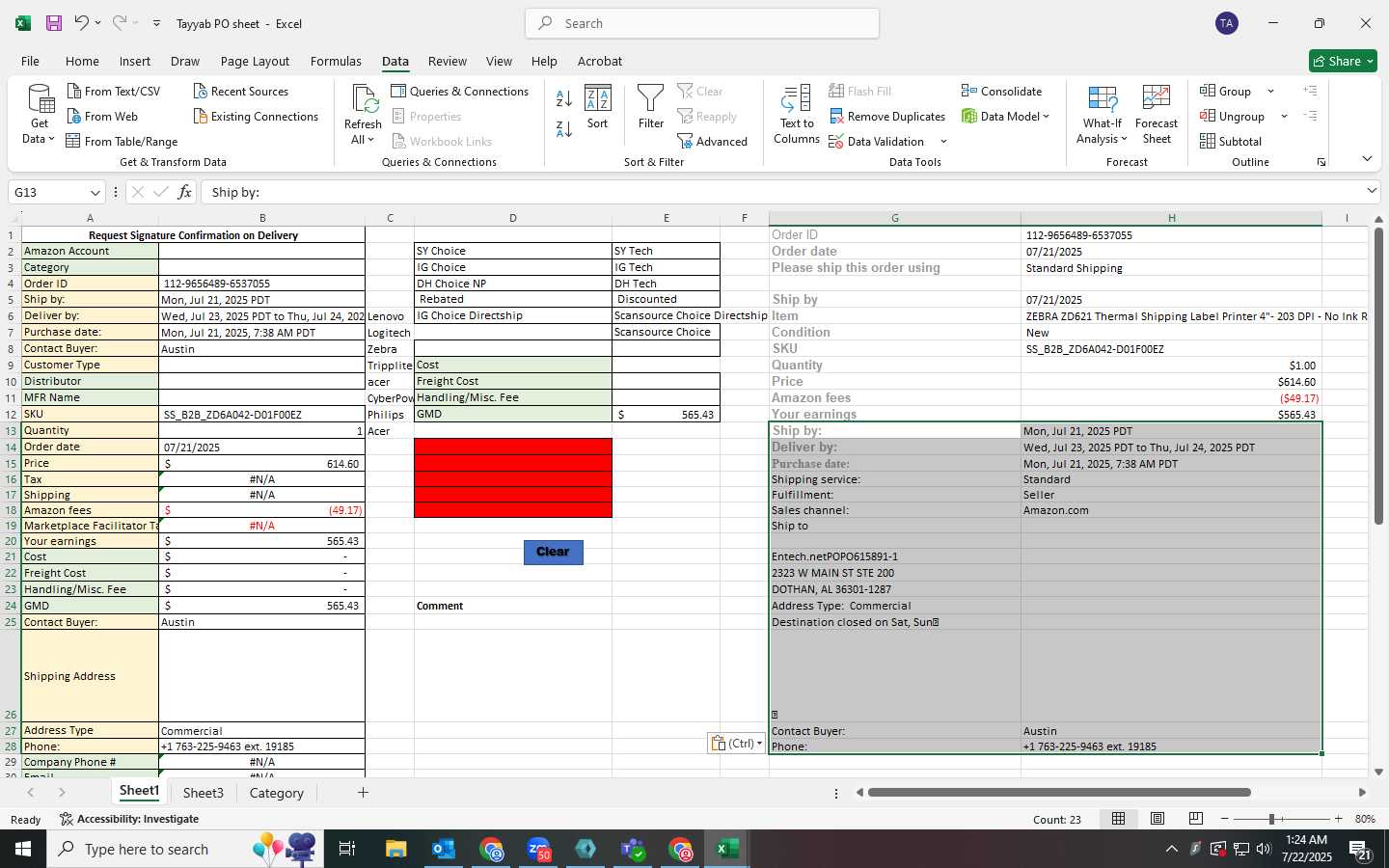1389x868 pixels.
Task: Open Outlook from taskbar
Action: 443,849
